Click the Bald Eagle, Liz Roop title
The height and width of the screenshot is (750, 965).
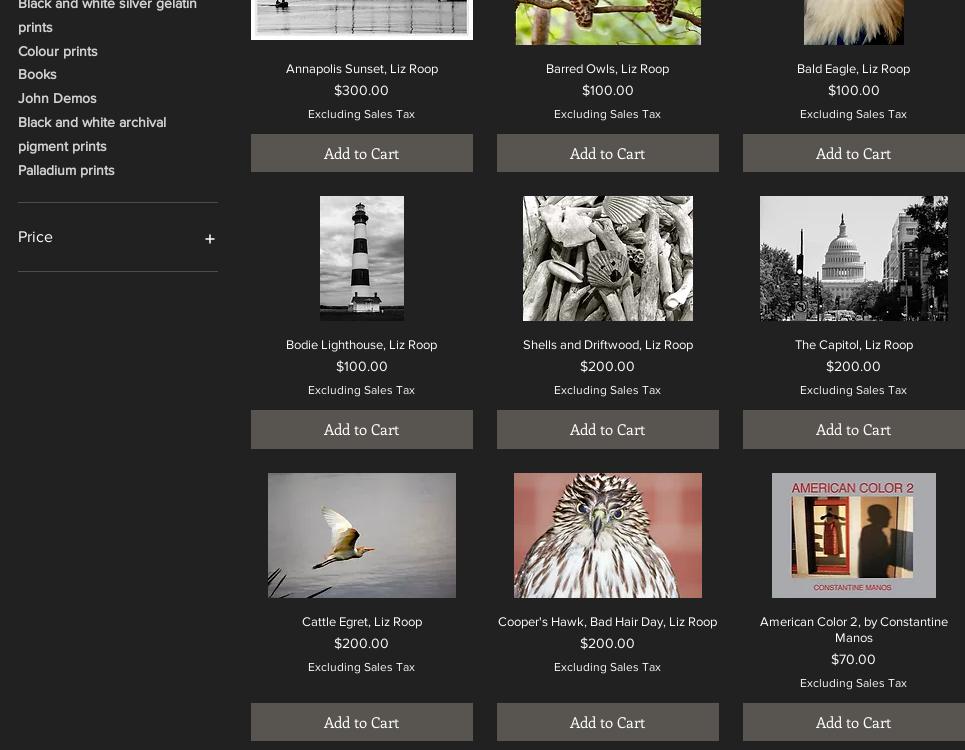click(x=853, y=69)
